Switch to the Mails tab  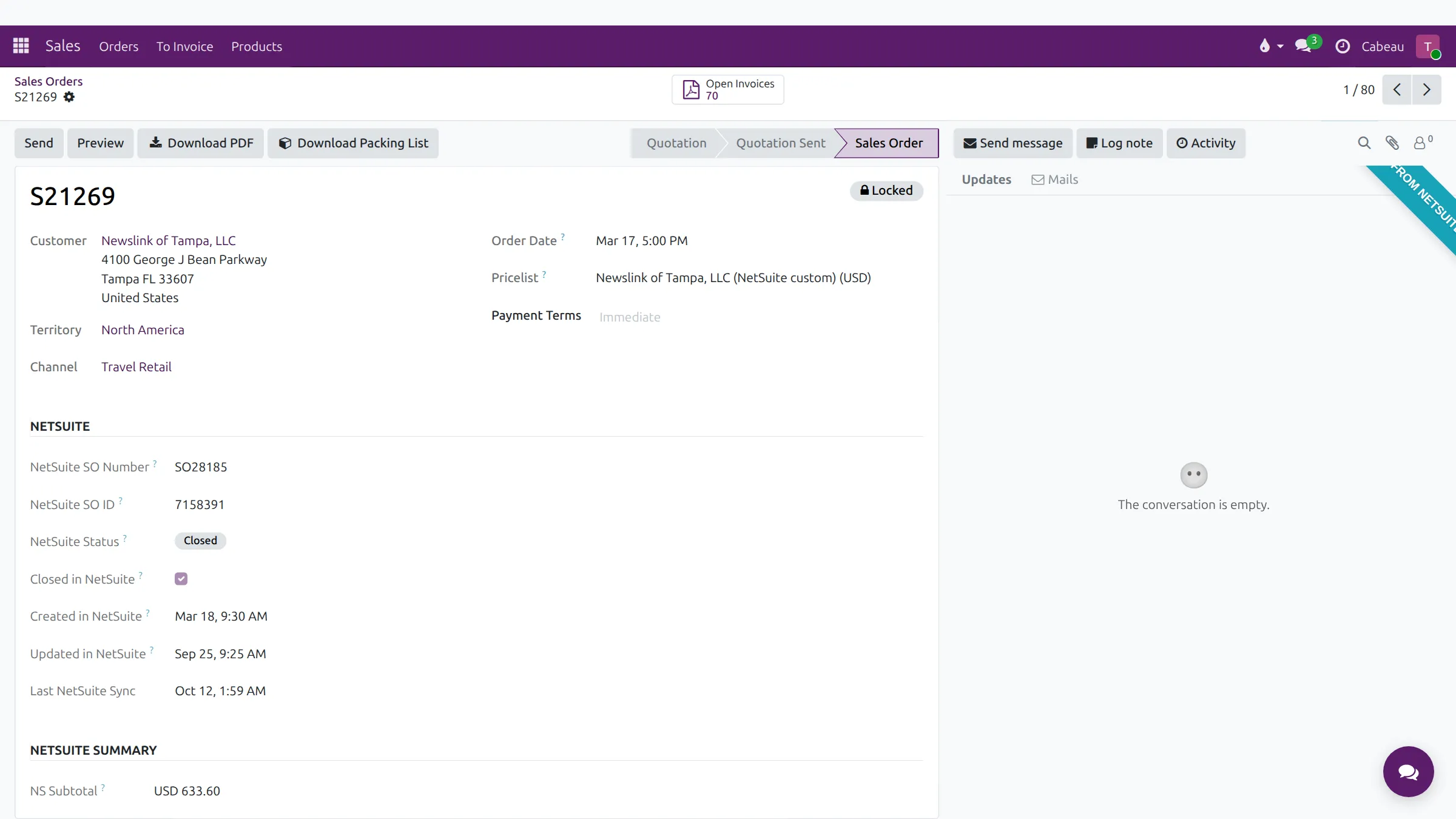point(1054,180)
